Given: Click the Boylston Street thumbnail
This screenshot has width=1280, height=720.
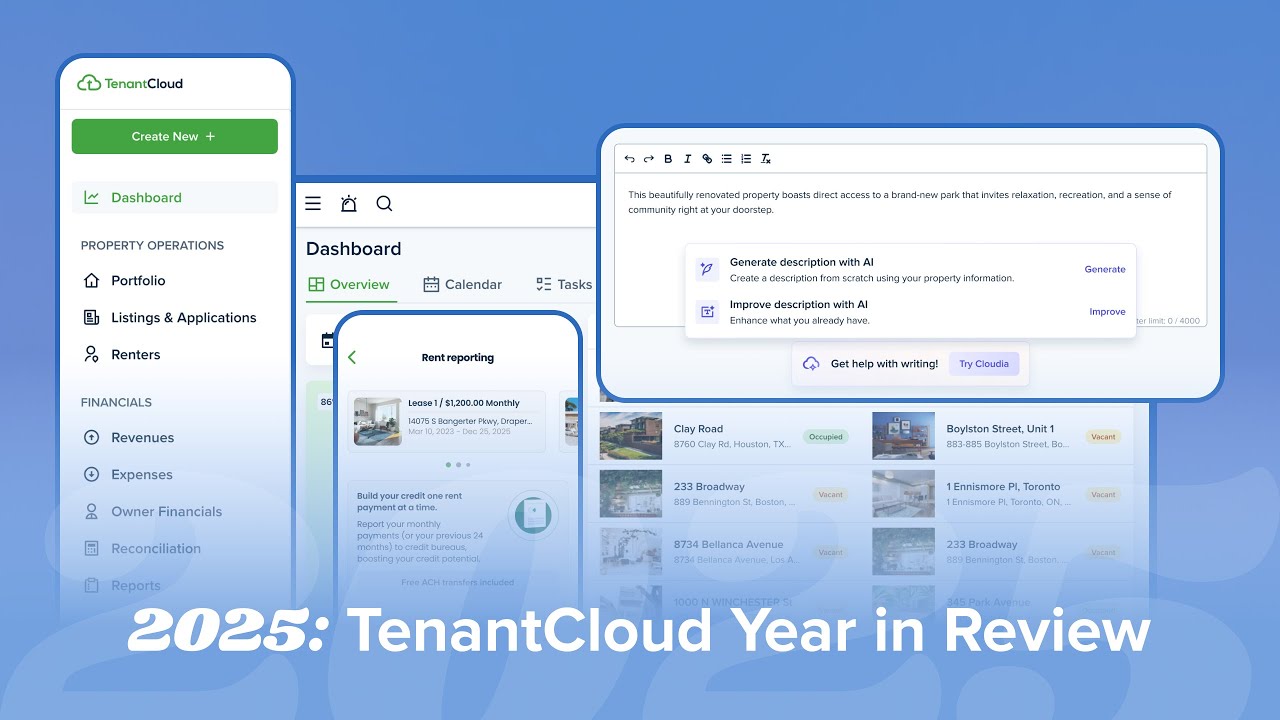Looking at the screenshot, I should pos(903,436).
